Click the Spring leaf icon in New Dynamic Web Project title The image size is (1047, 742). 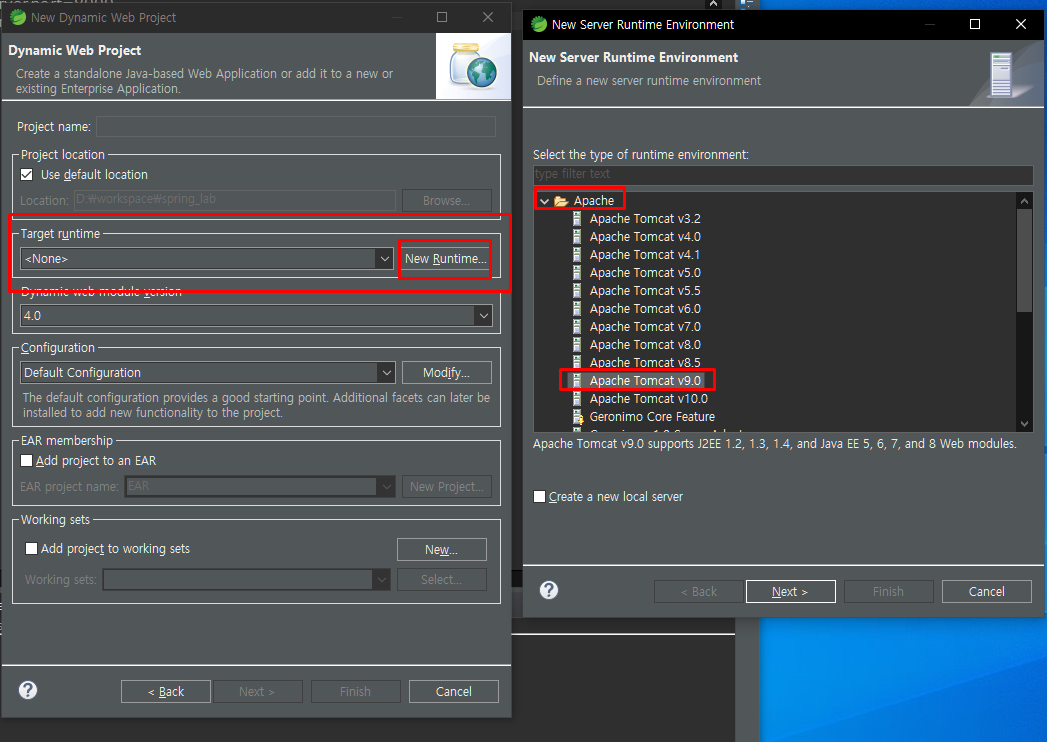tap(18, 17)
